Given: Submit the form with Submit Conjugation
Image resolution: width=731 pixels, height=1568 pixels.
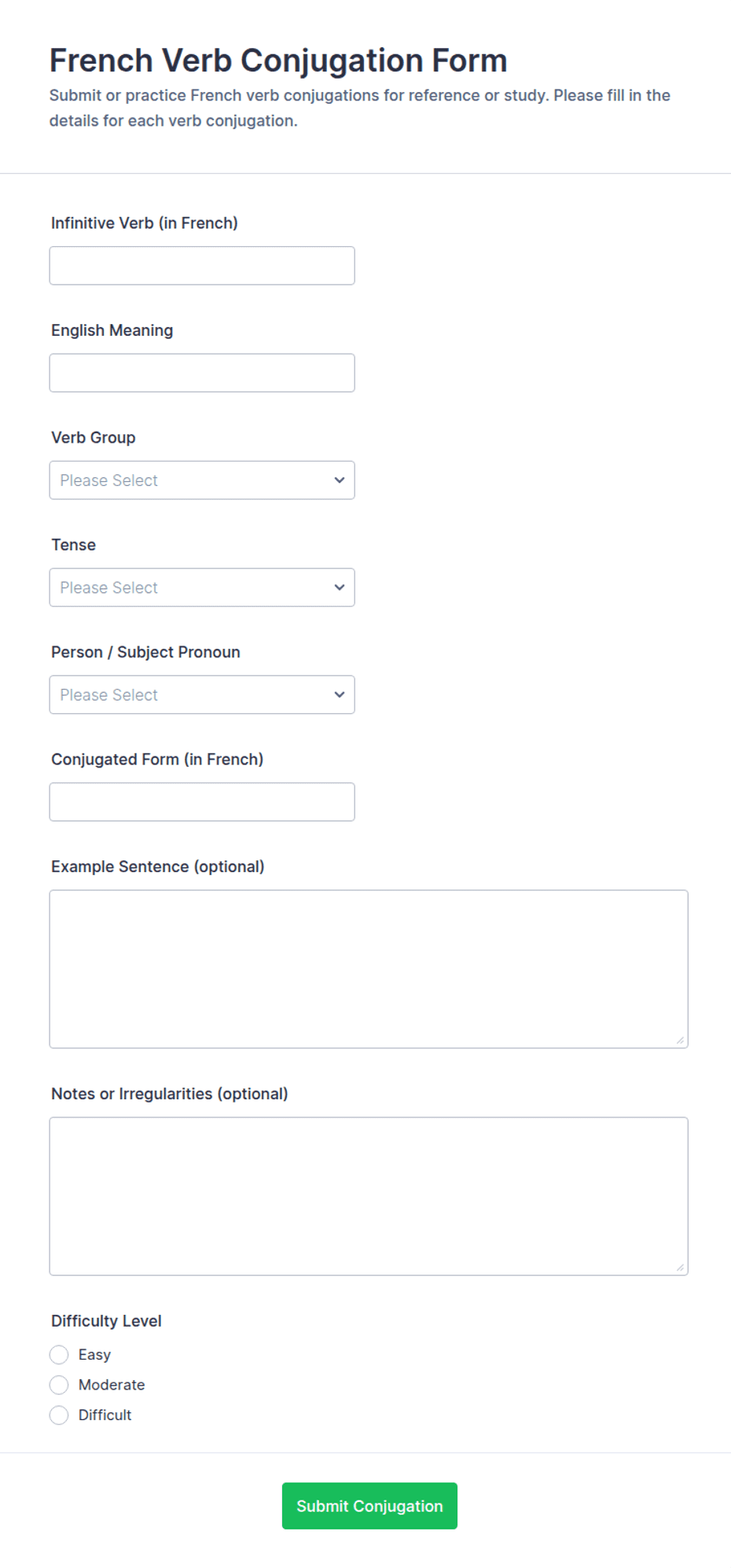Looking at the screenshot, I should (369, 1506).
